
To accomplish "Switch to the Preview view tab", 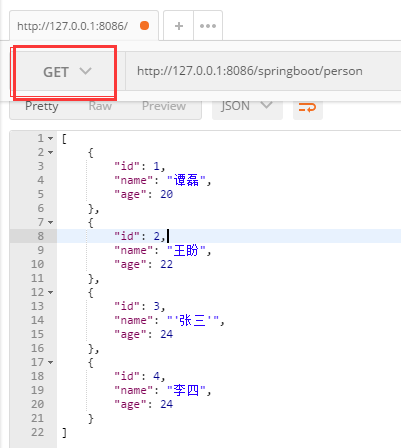I will [164, 106].
